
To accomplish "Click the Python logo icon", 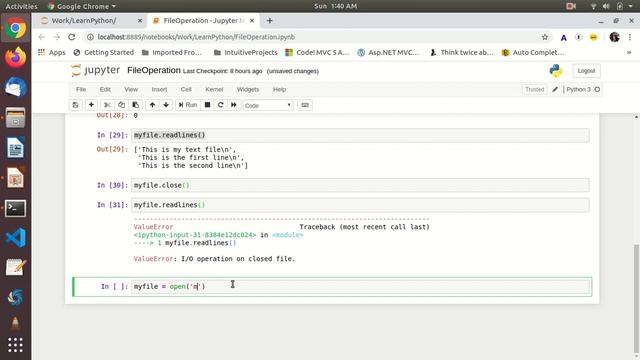I will [x=556, y=71].
